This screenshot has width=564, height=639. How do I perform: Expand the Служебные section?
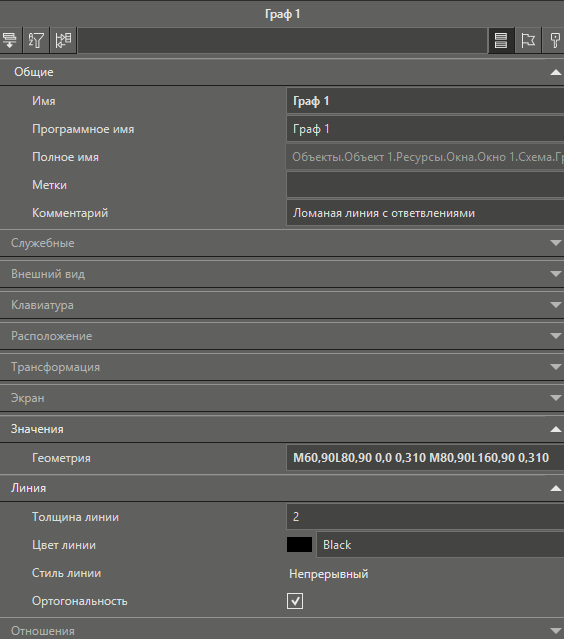[555, 243]
